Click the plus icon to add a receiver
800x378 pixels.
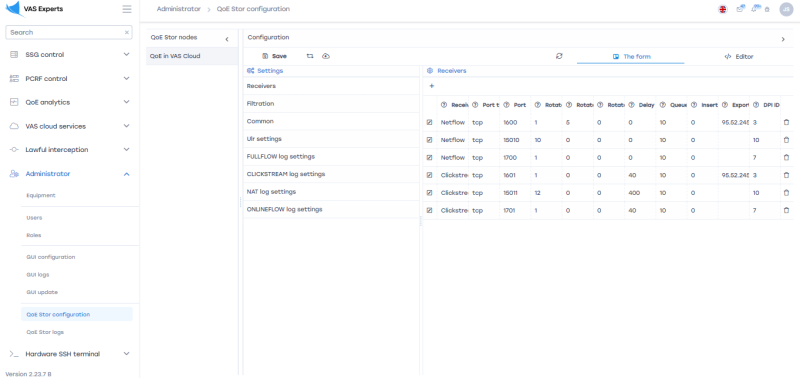pyautogui.click(x=432, y=86)
